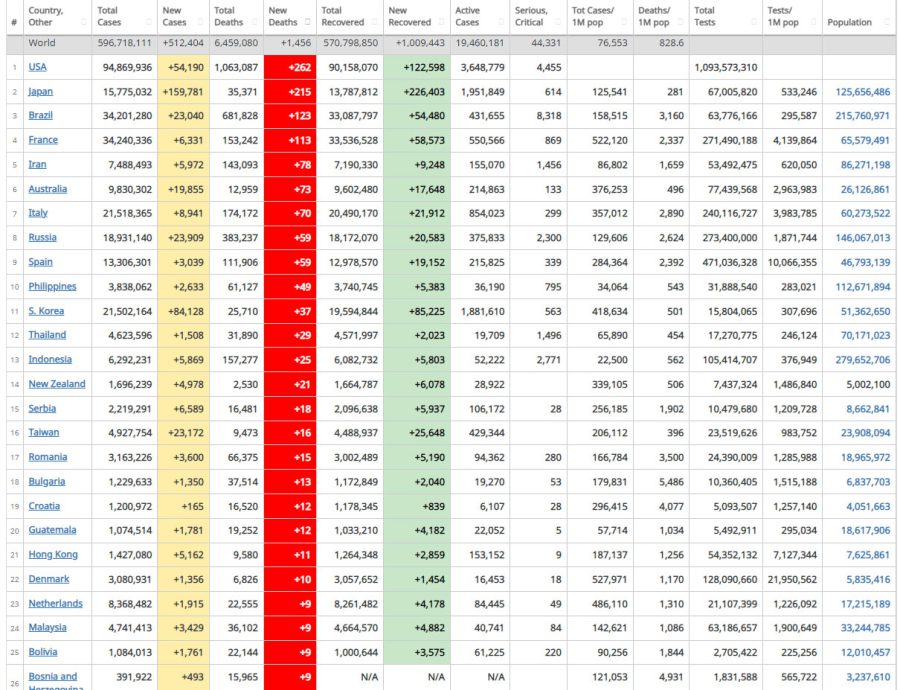The image size is (900, 690).
Task: Open the Russia country link
Action: 42,238
